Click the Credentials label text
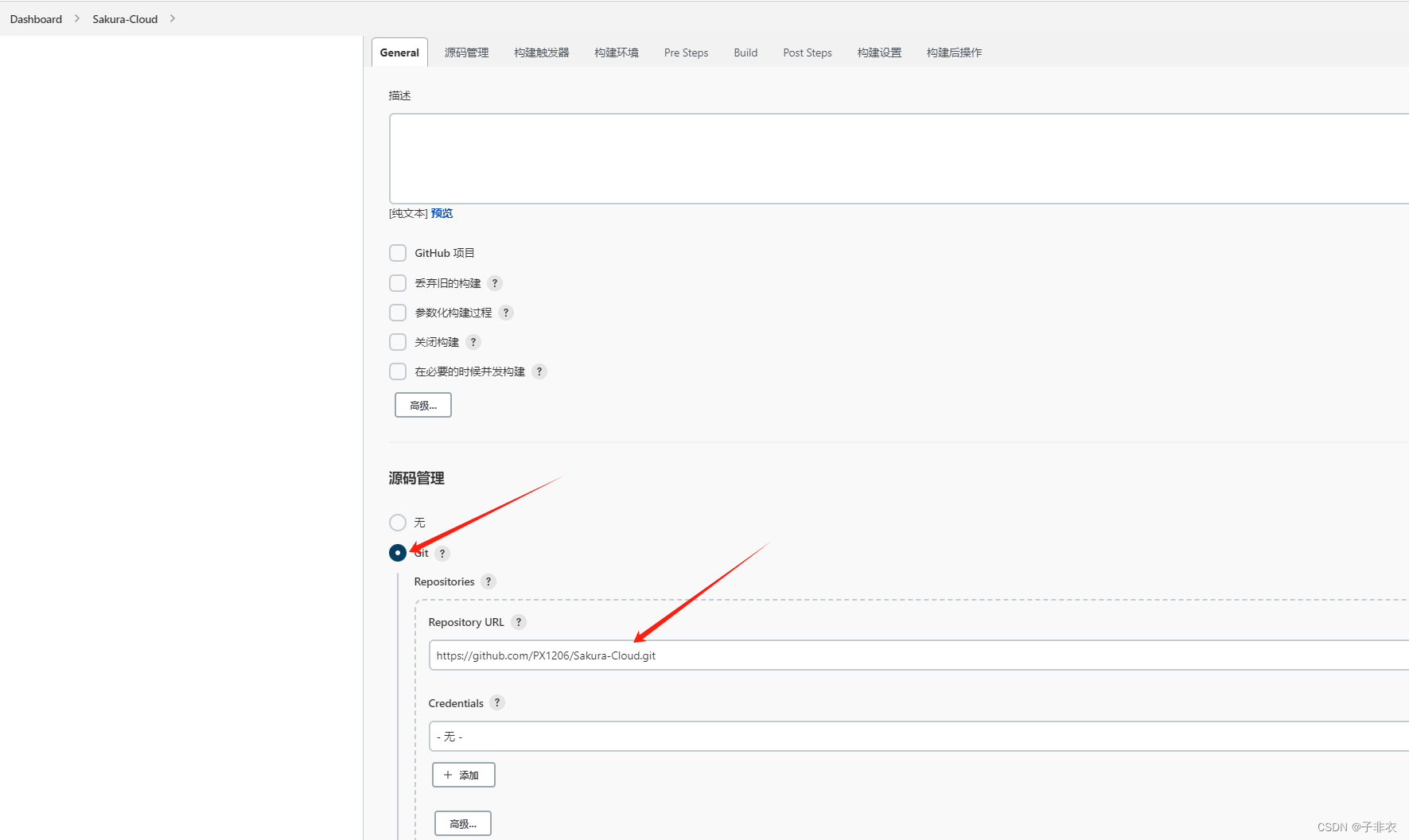 [456, 703]
